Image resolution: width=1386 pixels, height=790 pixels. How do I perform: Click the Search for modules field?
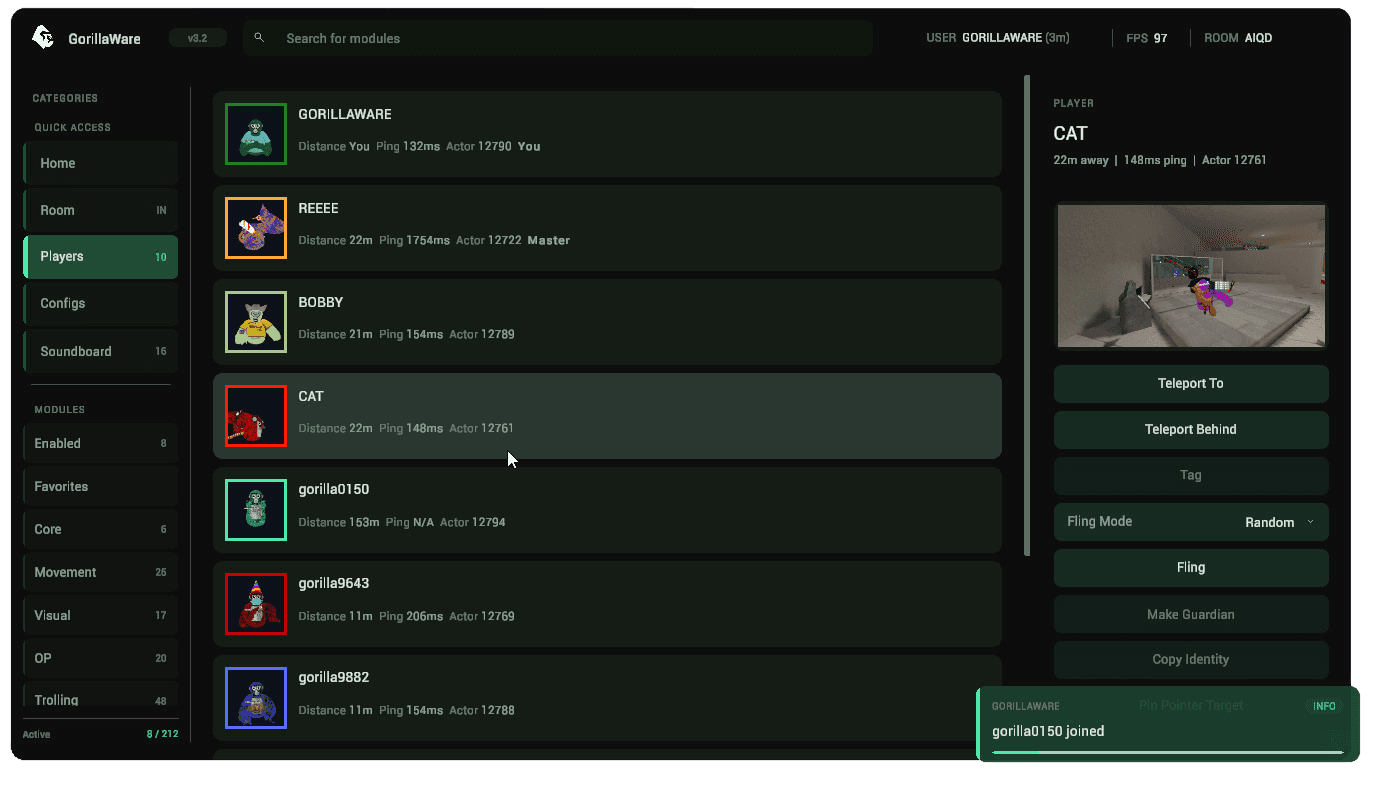coord(558,38)
